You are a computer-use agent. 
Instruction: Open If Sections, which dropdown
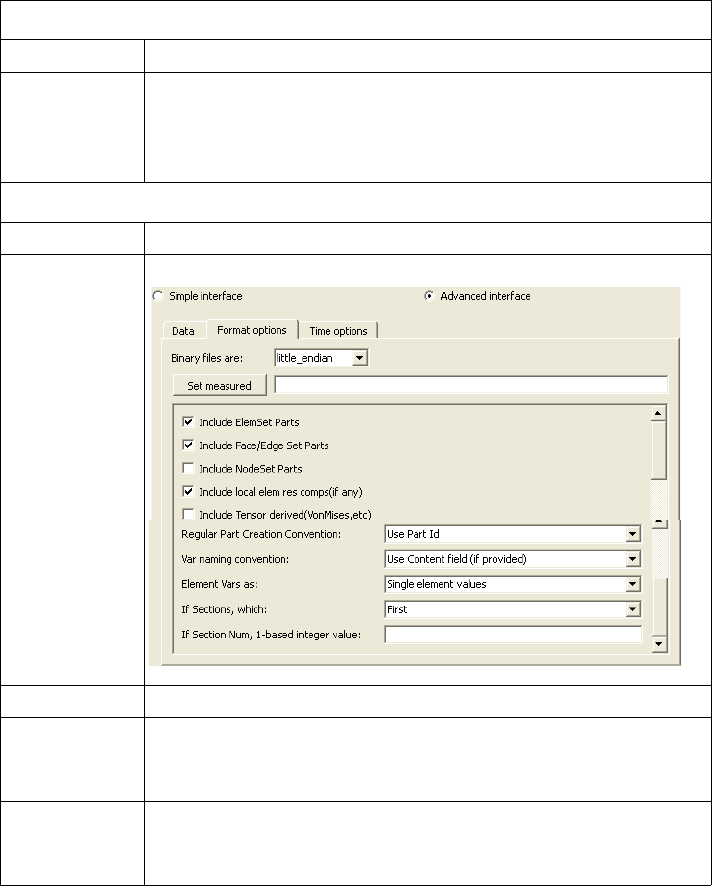coord(633,609)
